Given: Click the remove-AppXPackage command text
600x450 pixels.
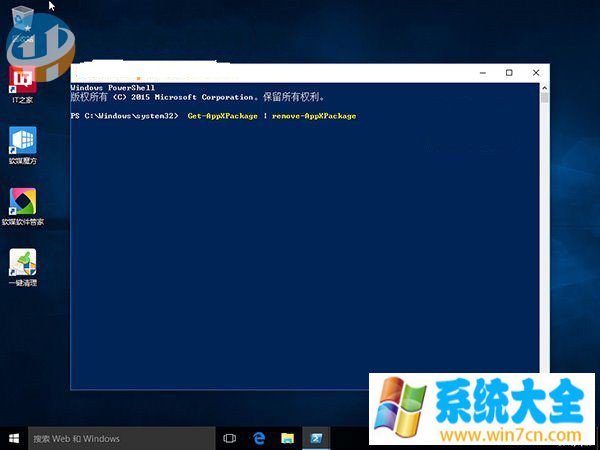Looking at the screenshot, I should 314,116.
